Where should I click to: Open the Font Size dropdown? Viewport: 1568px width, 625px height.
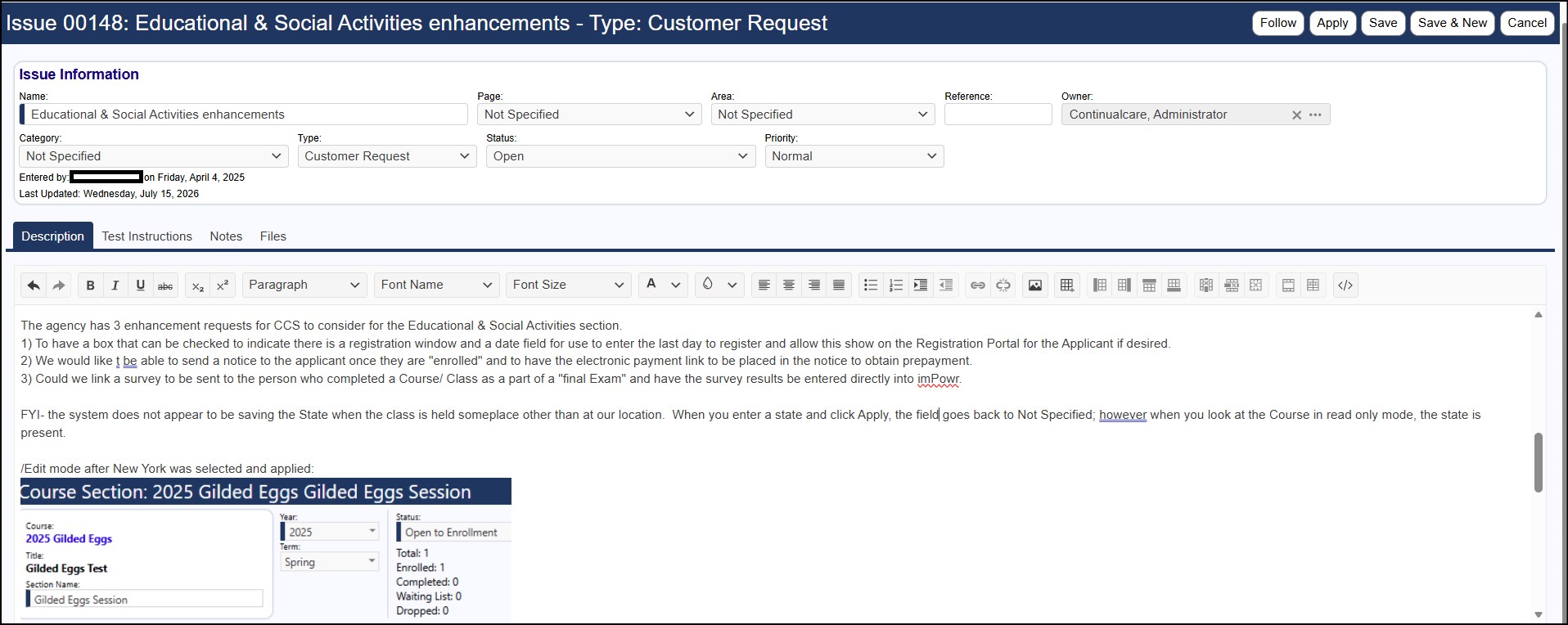[569, 285]
